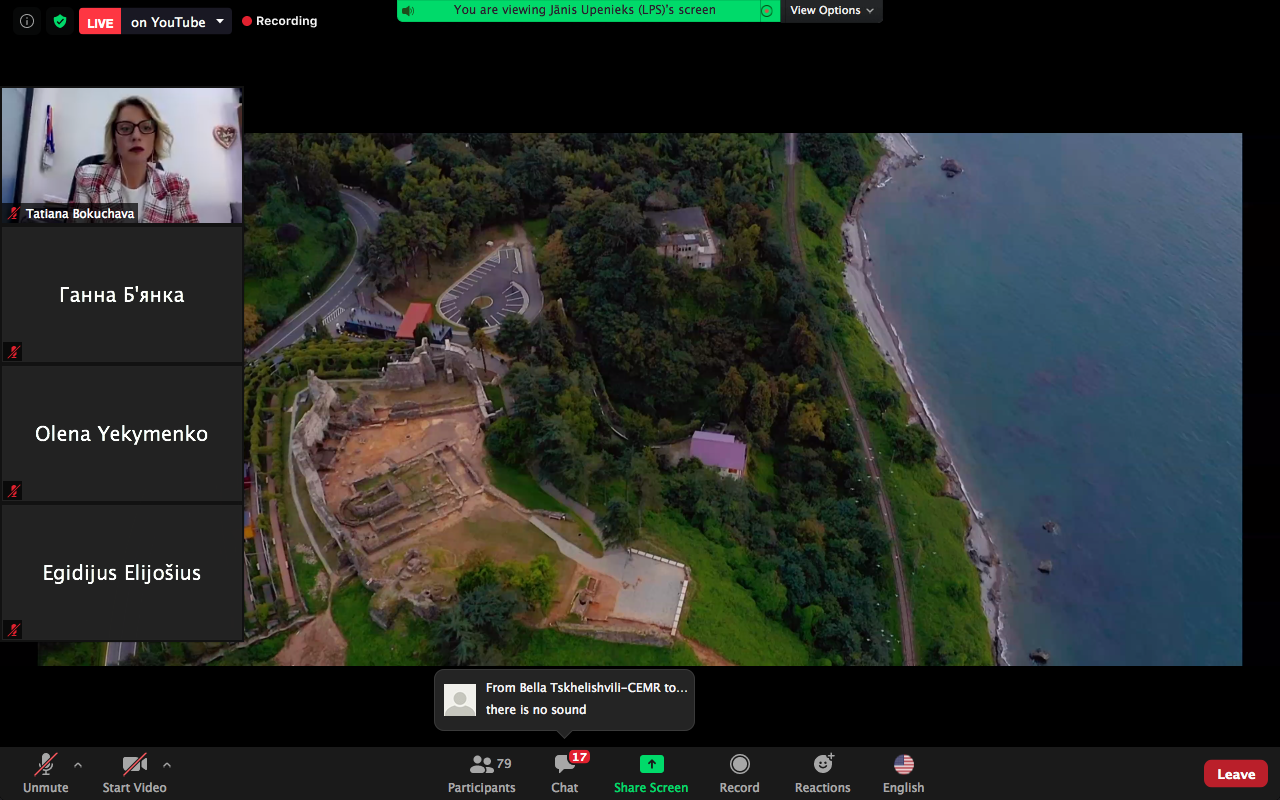Viewport: 1280px width, 800px height.
Task: Open the Chat panel
Action: click(564, 773)
